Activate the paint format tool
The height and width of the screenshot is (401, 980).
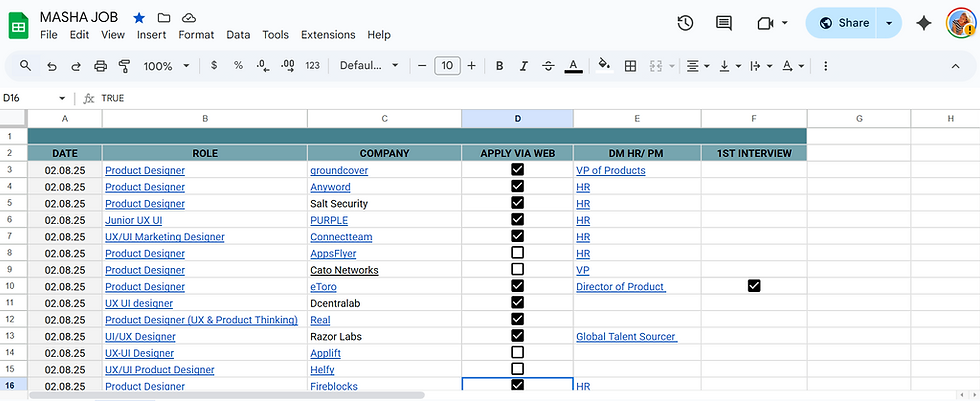(124, 66)
